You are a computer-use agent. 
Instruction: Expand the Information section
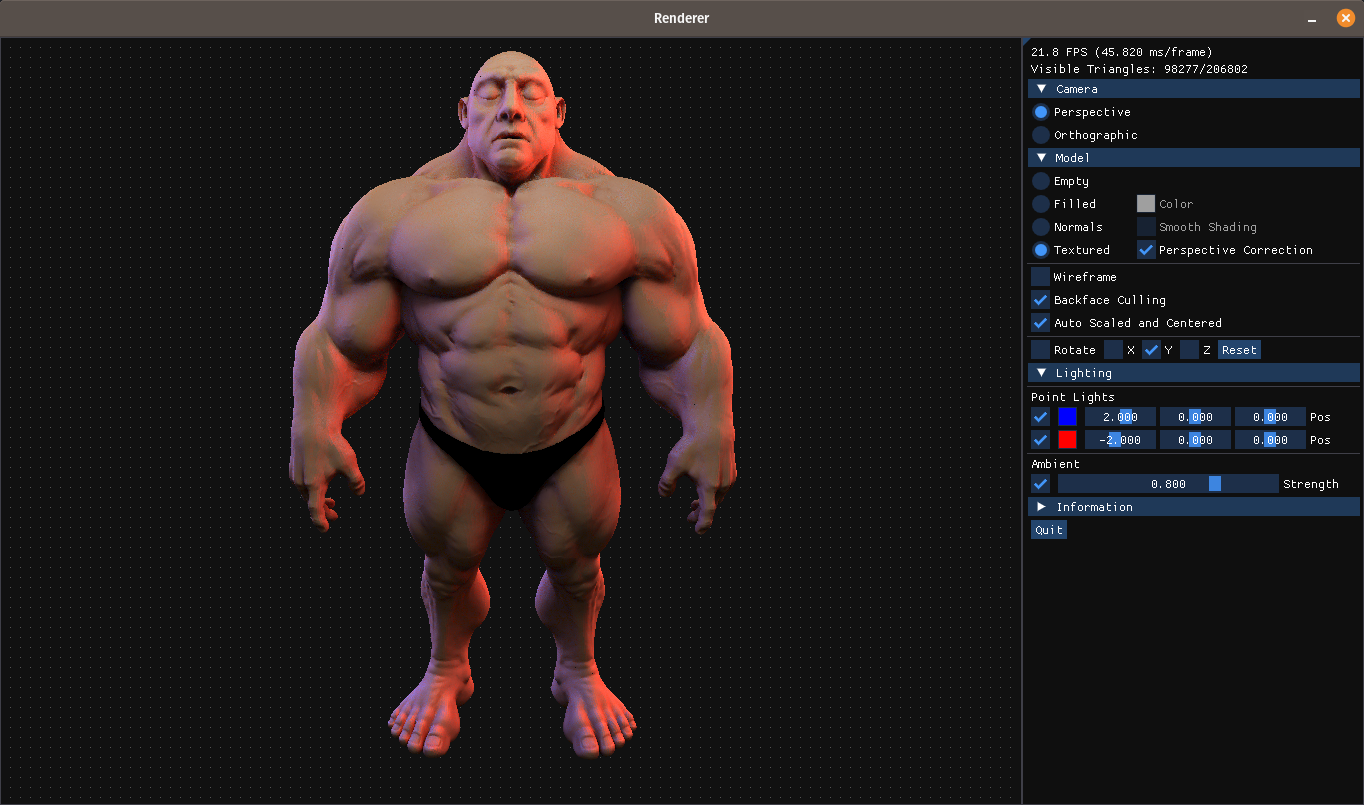pos(1194,507)
